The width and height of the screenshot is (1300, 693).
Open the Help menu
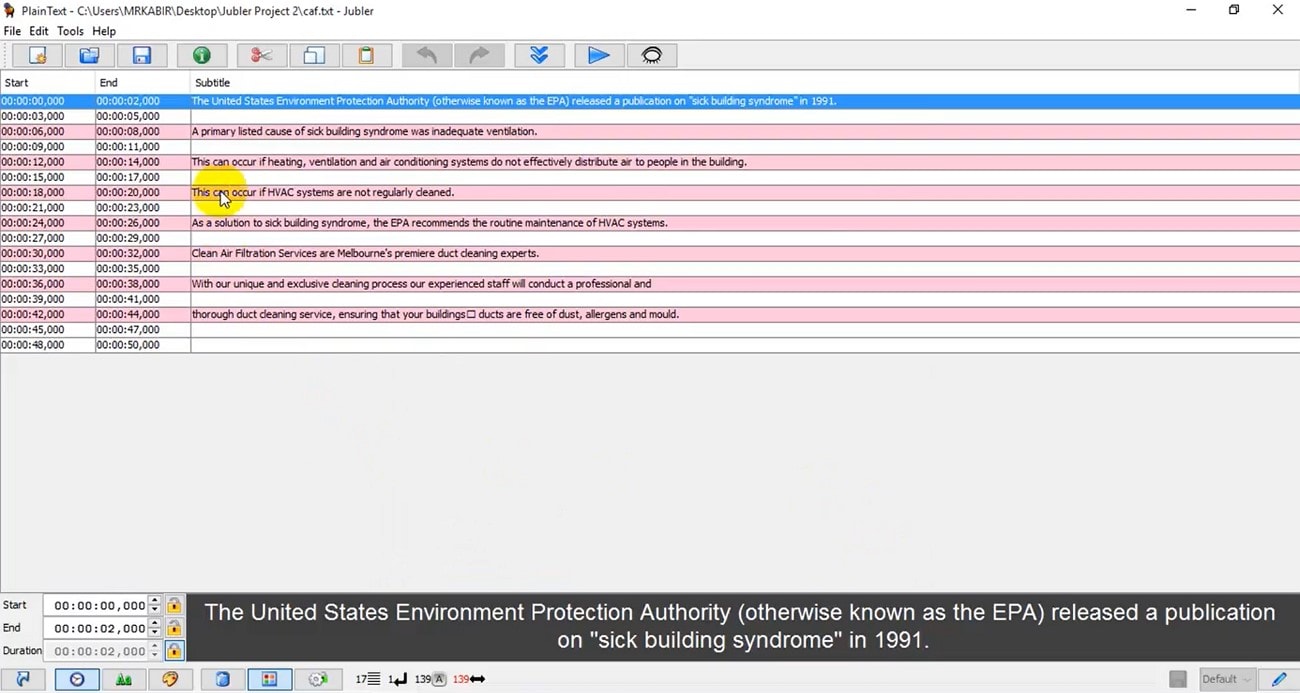pyautogui.click(x=104, y=31)
